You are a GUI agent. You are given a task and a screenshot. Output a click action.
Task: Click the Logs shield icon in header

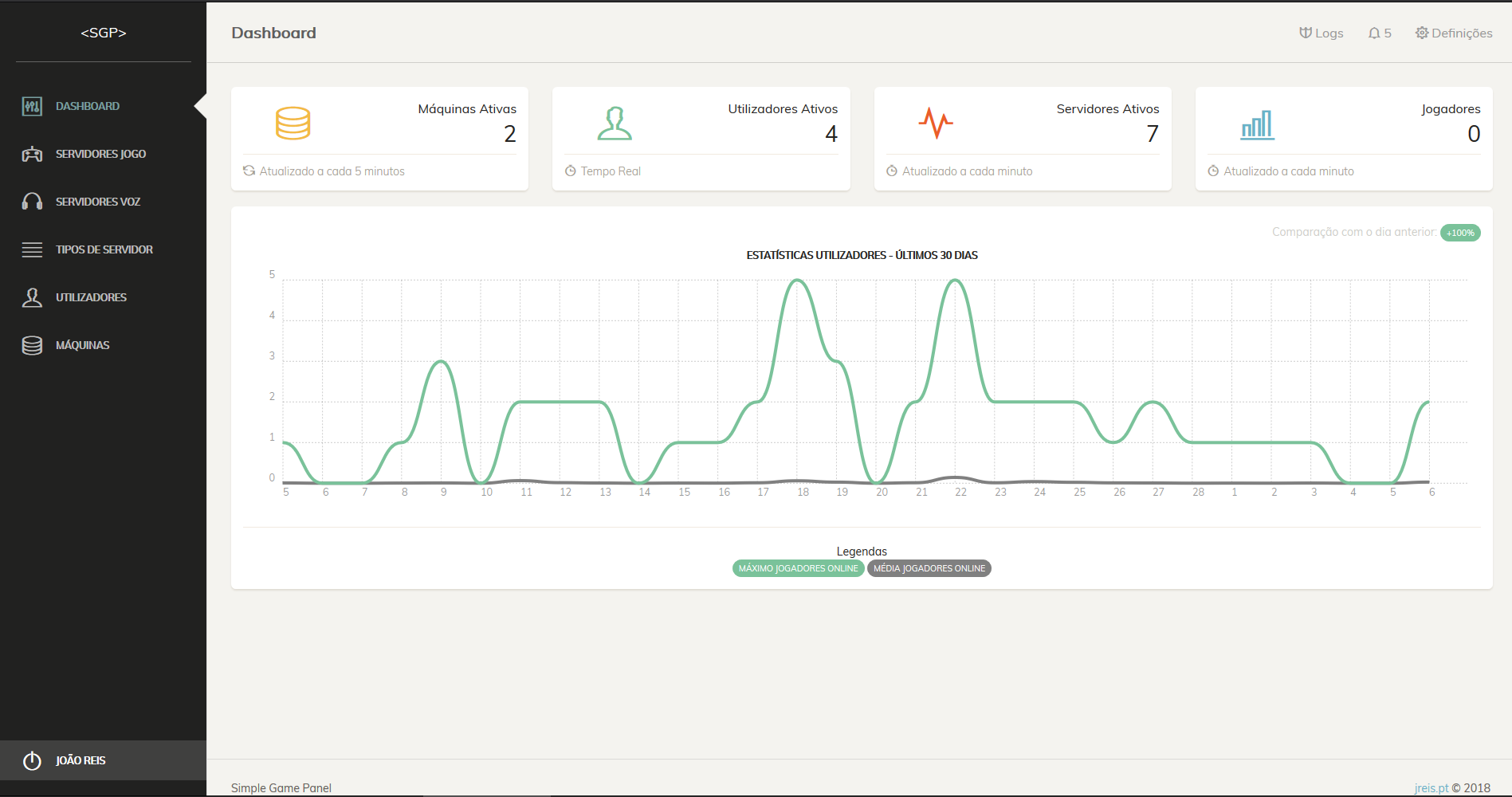[x=1306, y=33]
